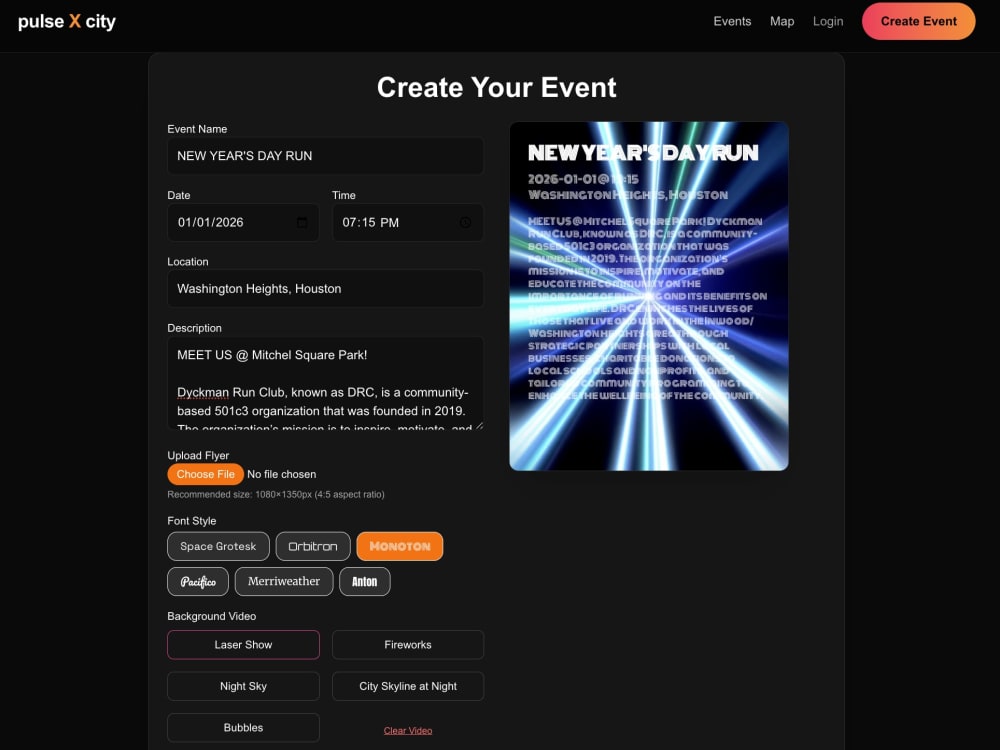Select the Anton font style
Image resolution: width=1000 pixels, height=750 pixels.
(x=365, y=582)
